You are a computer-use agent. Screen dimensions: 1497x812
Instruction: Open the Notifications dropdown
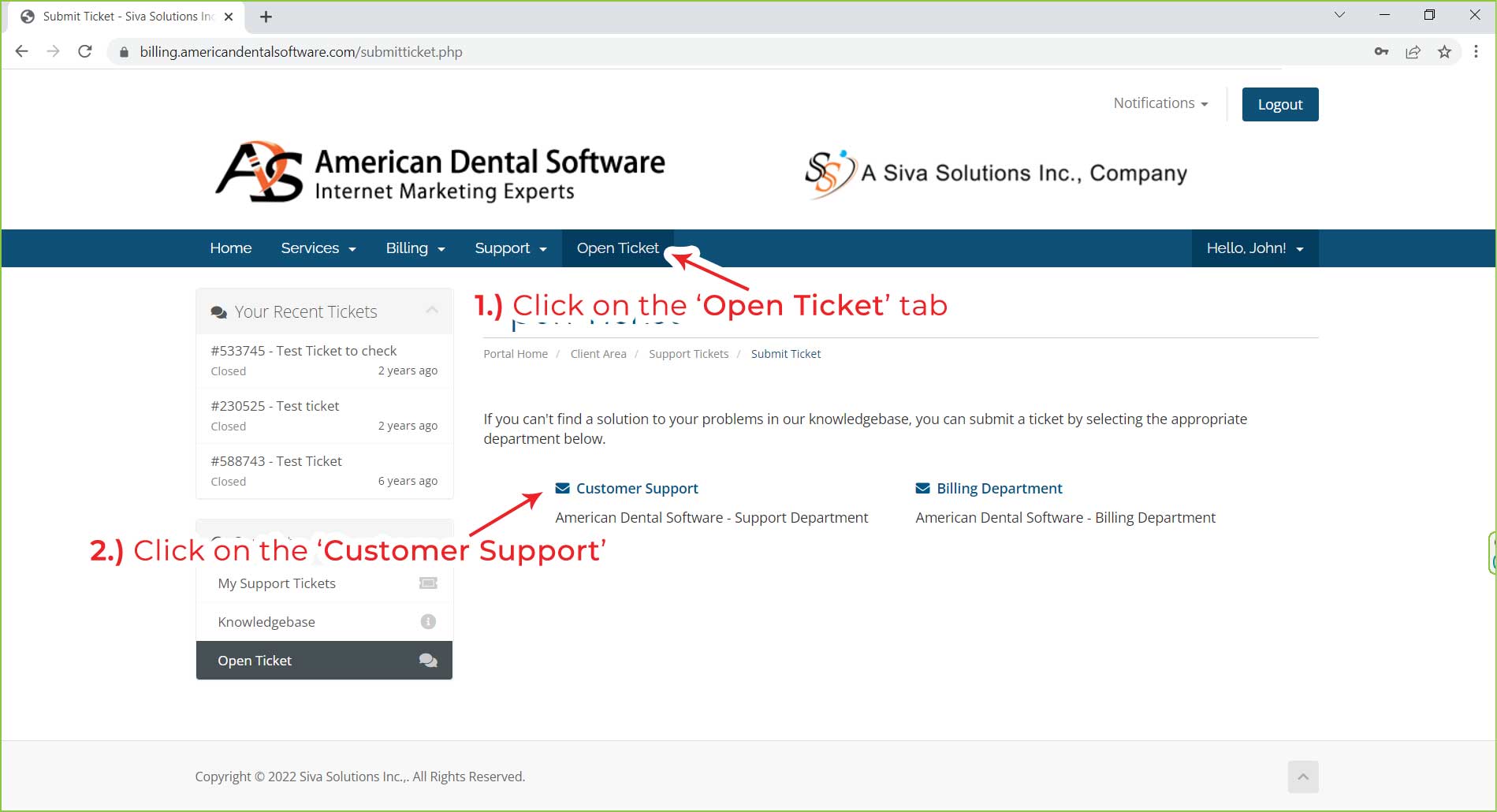point(1160,103)
